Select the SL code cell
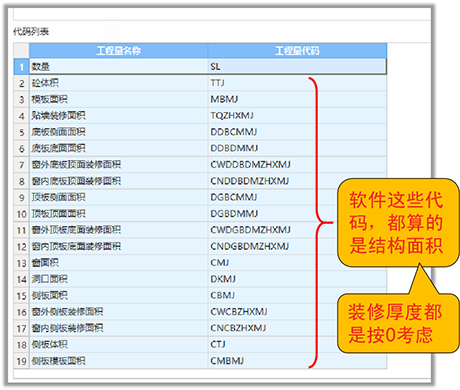The image size is (460, 390). click(x=297, y=66)
